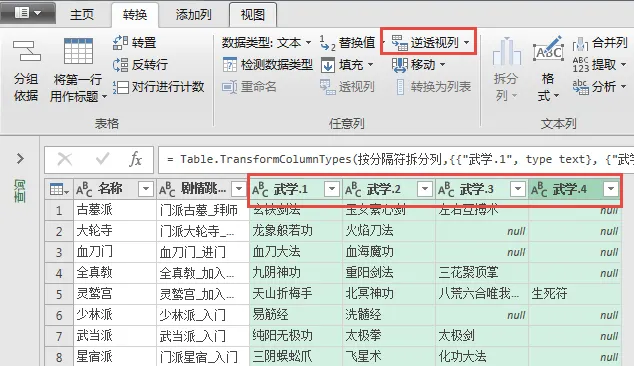
Task: Open the 剧情跳 column filter dropdown
Action: pyautogui.click(x=239, y=189)
